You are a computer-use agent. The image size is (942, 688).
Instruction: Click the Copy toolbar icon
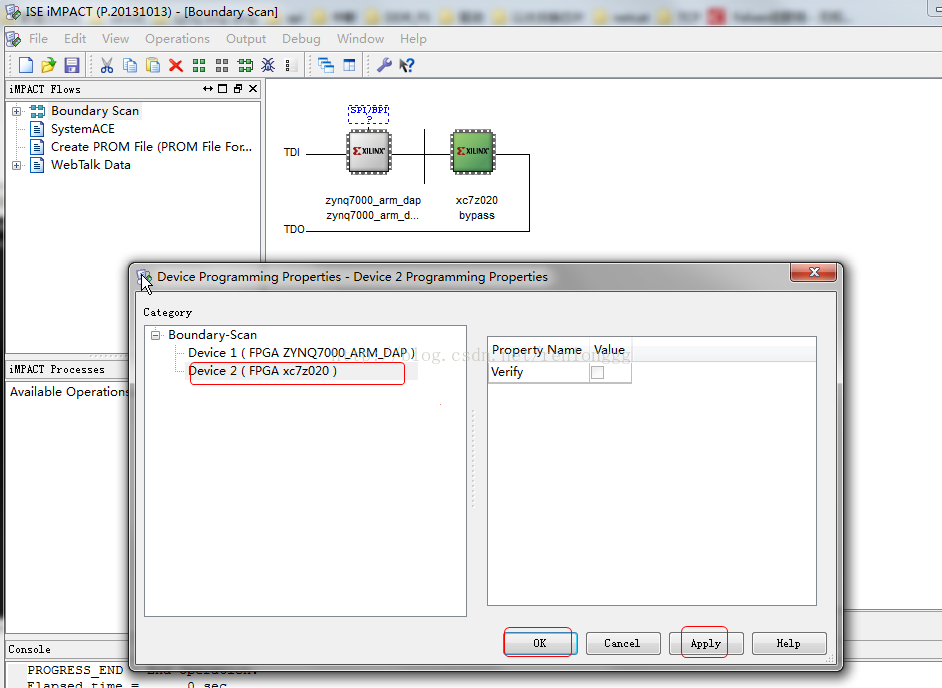(130, 65)
